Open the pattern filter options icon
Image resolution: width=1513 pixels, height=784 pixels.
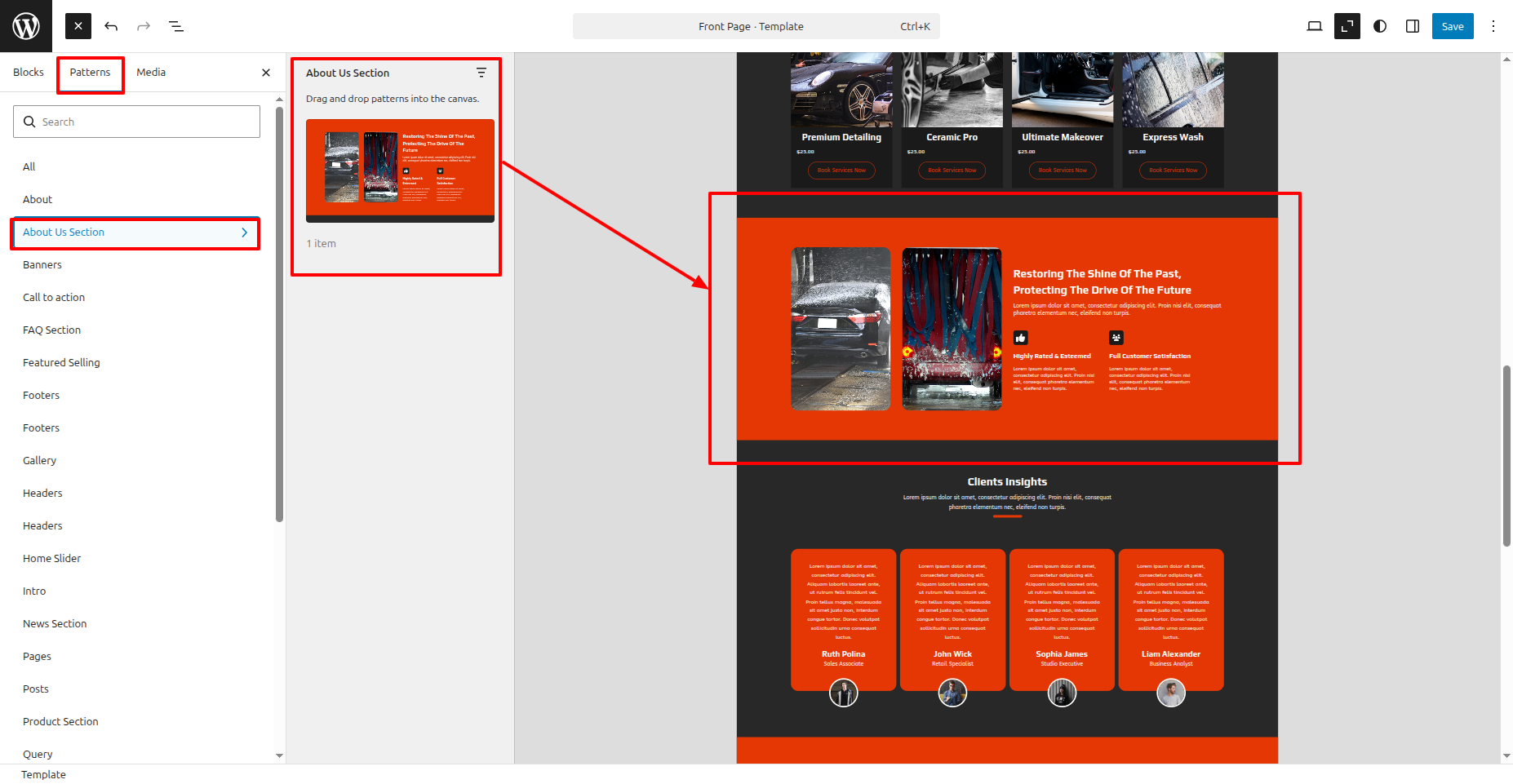pyautogui.click(x=481, y=73)
